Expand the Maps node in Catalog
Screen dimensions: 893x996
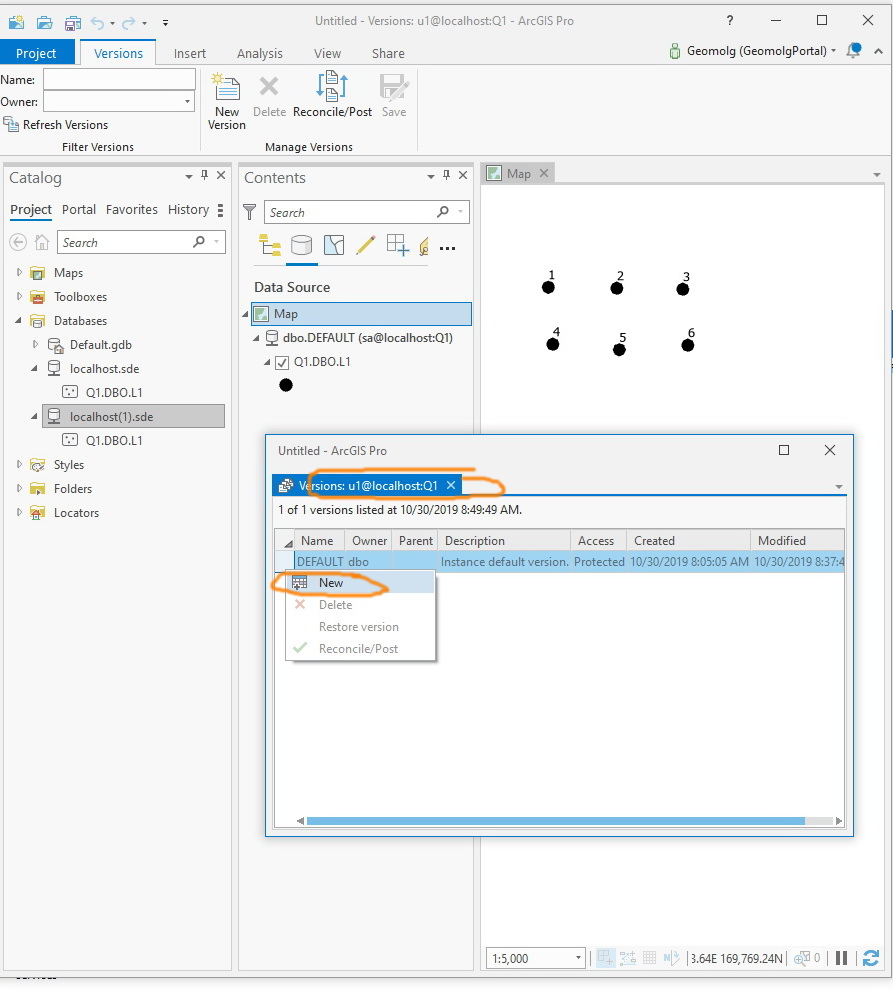click(x=19, y=272)
